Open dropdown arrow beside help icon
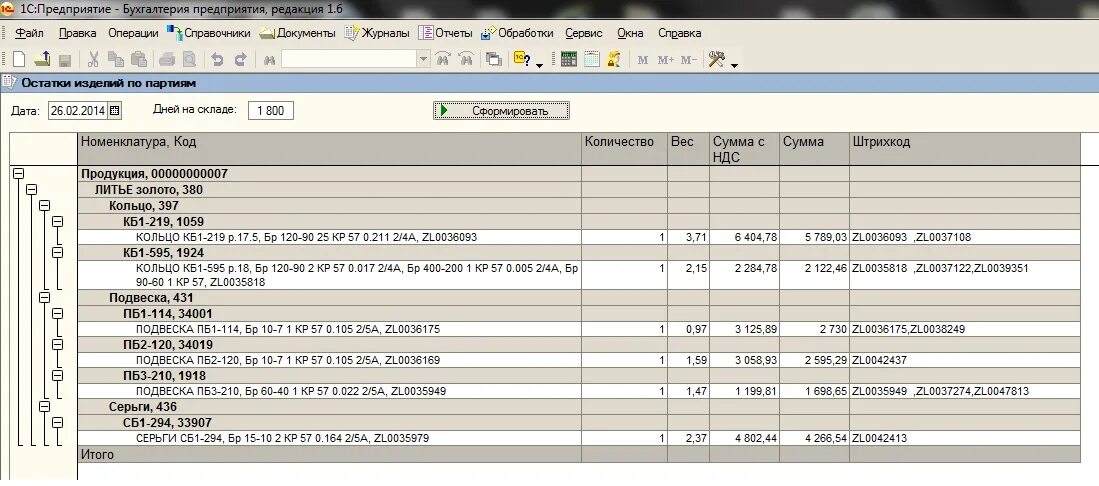Viewport: 1099px width, 486px height. [x=539, y=65]
